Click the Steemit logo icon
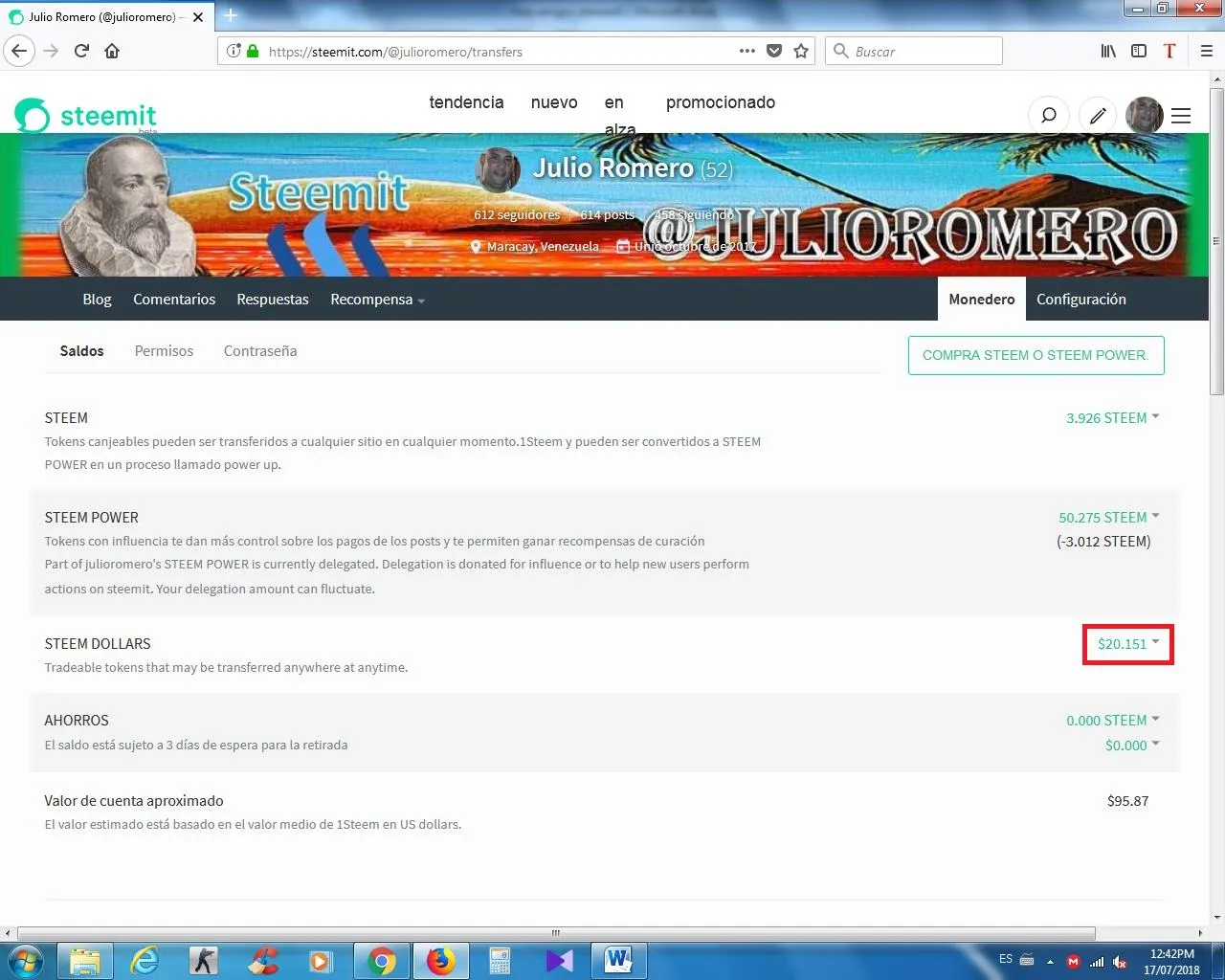The image size is (1225, 980). (32, 116)
